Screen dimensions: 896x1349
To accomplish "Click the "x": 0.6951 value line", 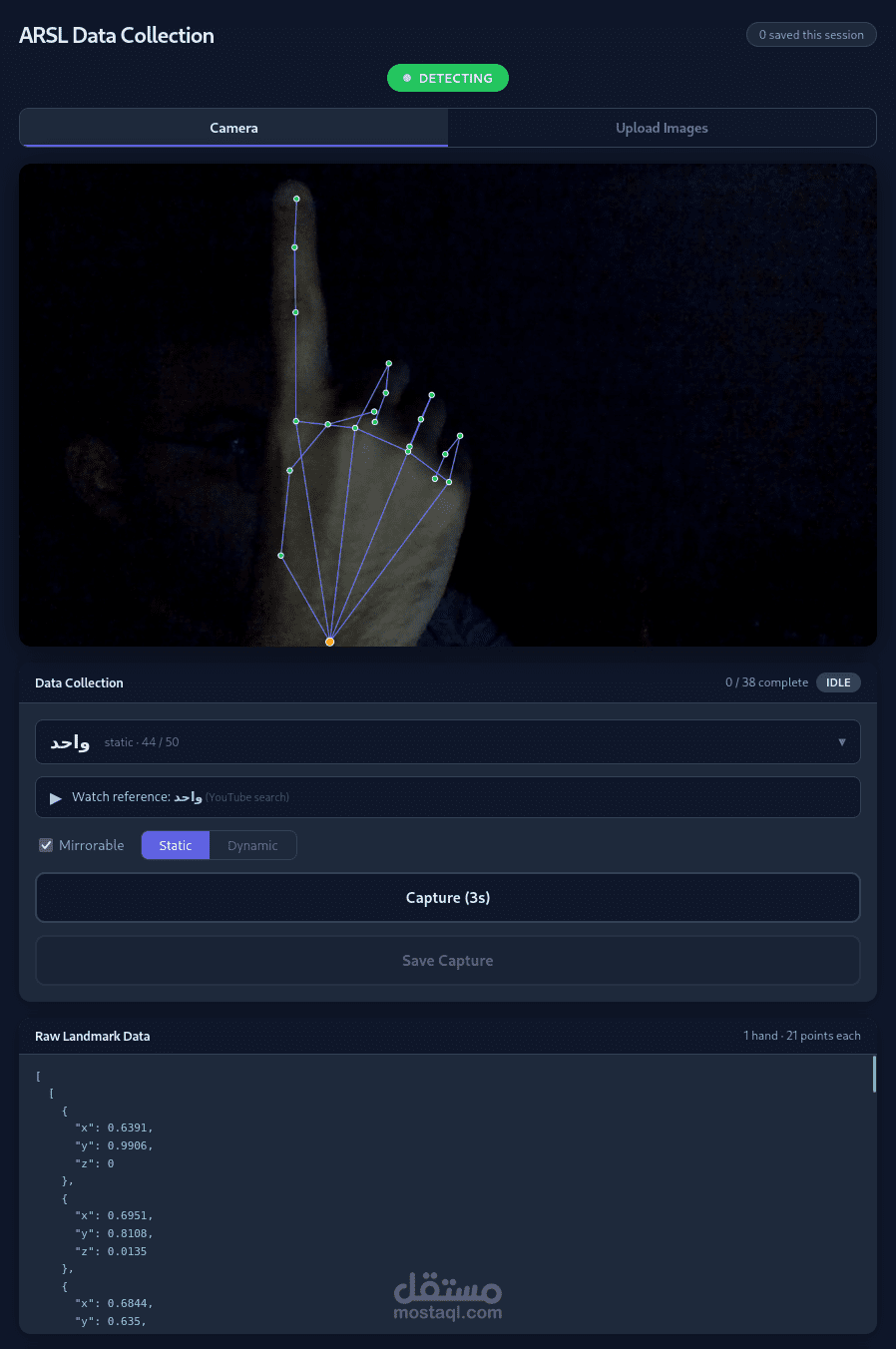I will click(114, 1215).
